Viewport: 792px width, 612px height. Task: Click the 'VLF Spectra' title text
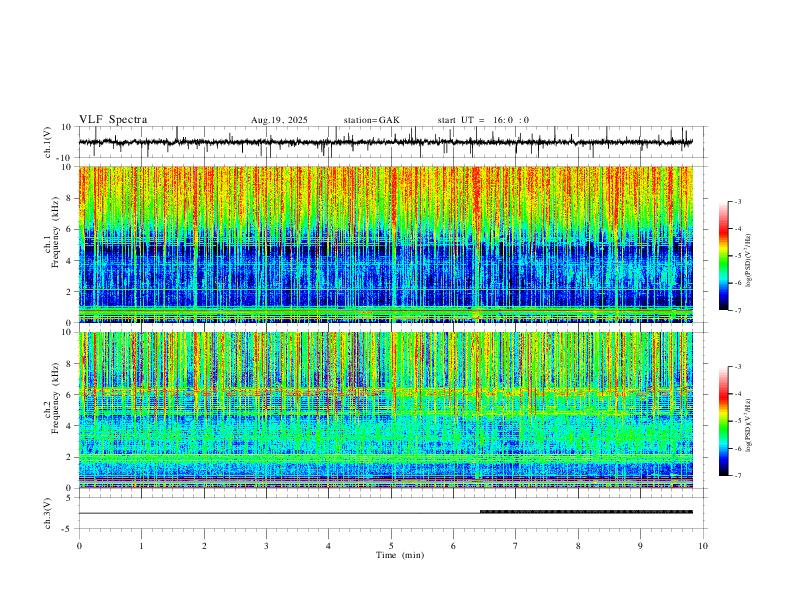113,120
